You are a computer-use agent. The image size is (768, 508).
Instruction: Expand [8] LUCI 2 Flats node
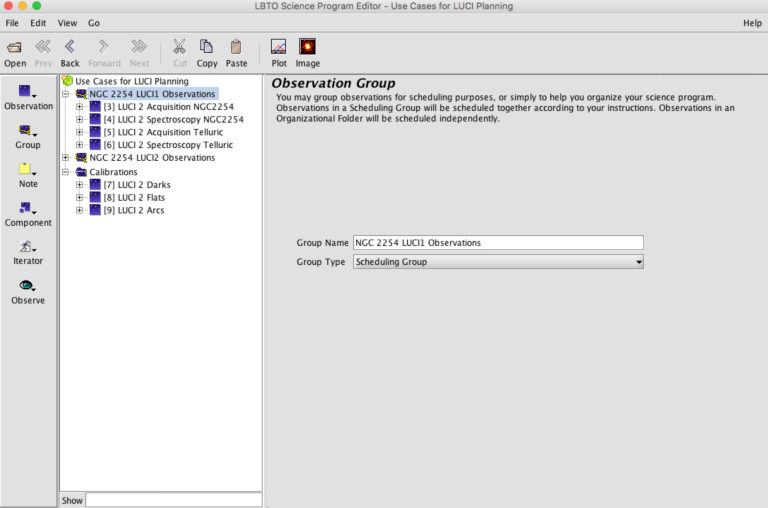[79, 197]
